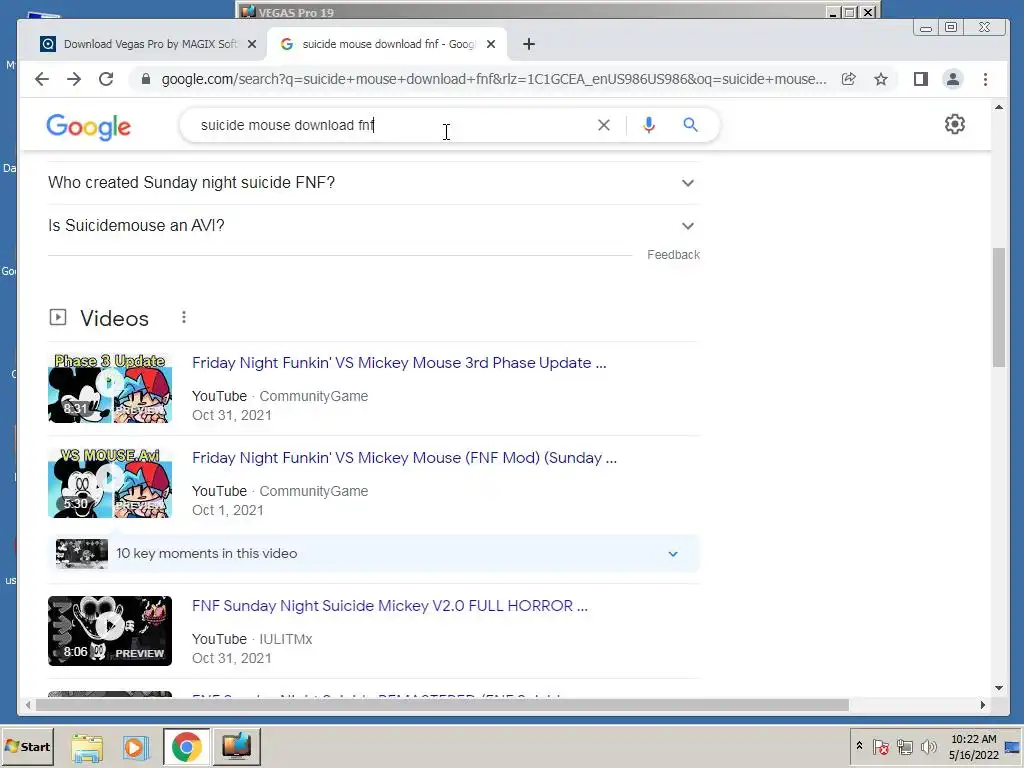Click the horizontal scroll-right arrow
This screenshot has width=1024, height=768.
click(x=983, y=705)
